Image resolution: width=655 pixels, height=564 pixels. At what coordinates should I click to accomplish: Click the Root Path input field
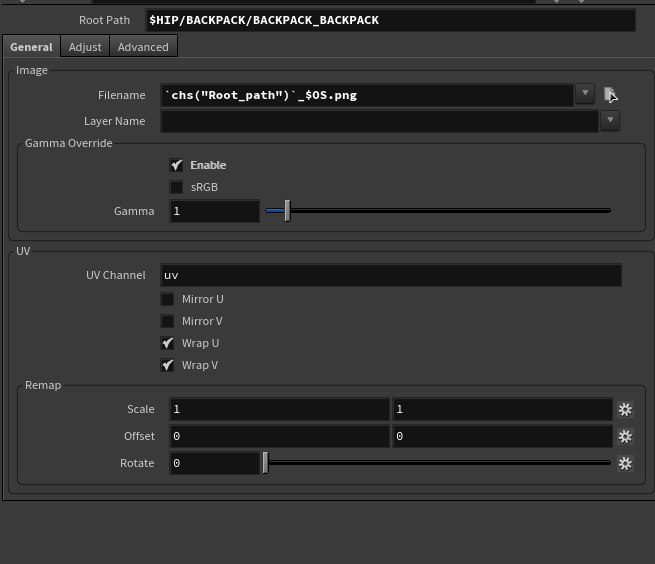[391, 20]
